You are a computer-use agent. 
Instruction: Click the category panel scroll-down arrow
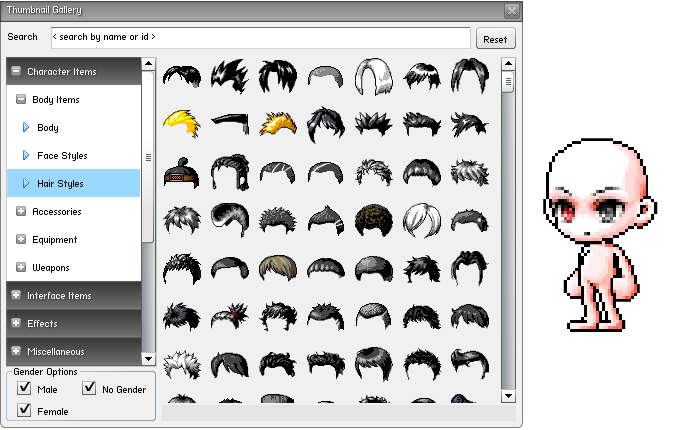148,359
